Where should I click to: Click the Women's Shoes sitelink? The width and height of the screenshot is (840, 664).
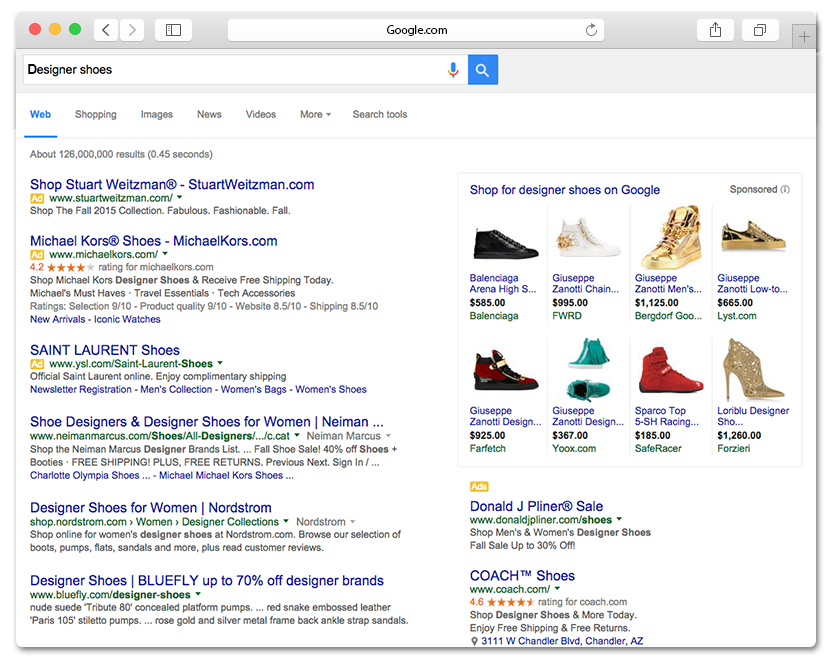point(331,390)
